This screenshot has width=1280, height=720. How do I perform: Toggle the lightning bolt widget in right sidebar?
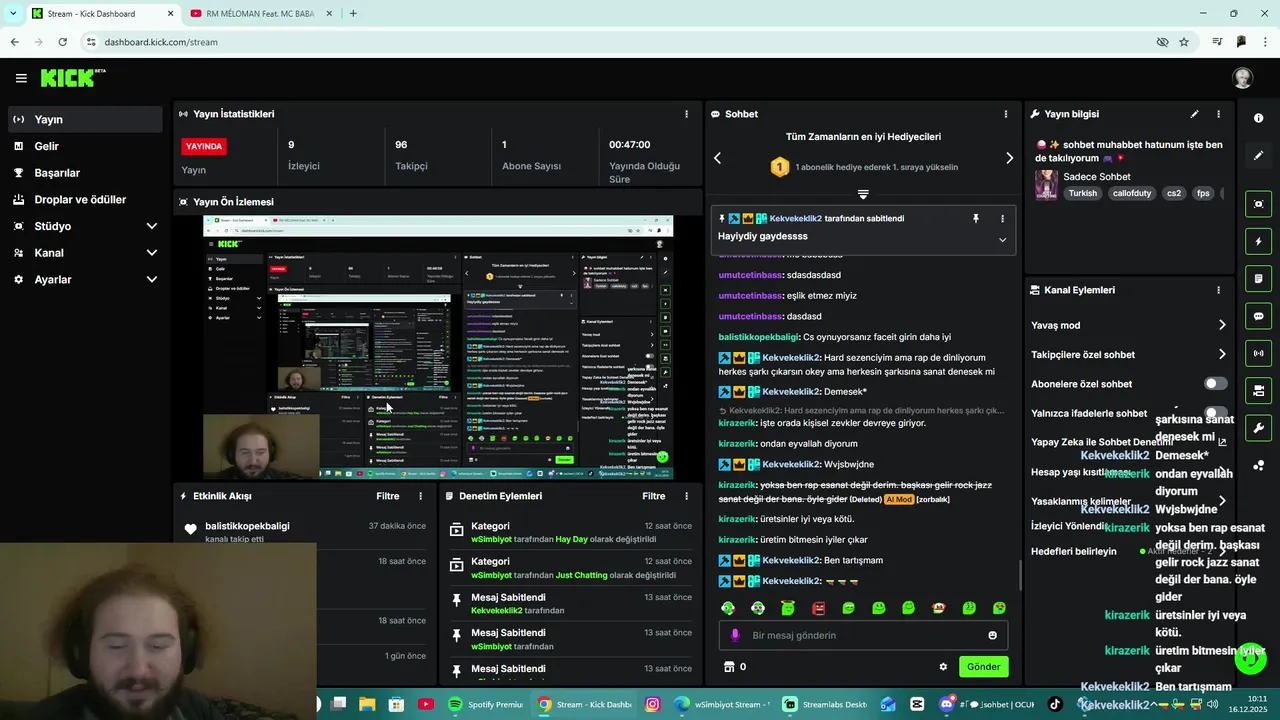tap(1258, 241)
